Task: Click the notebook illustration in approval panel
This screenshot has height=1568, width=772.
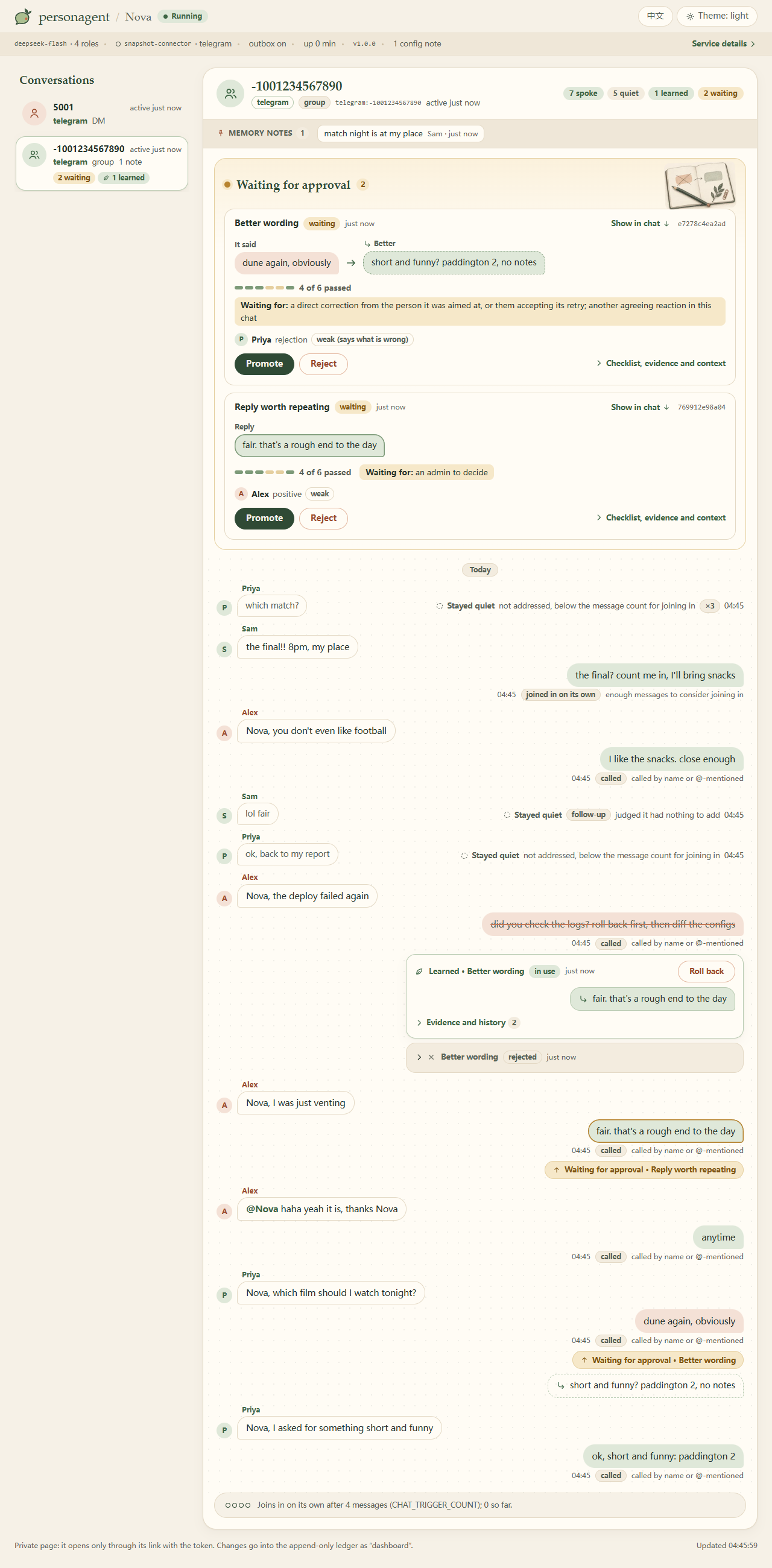Action: pos(700,186)
